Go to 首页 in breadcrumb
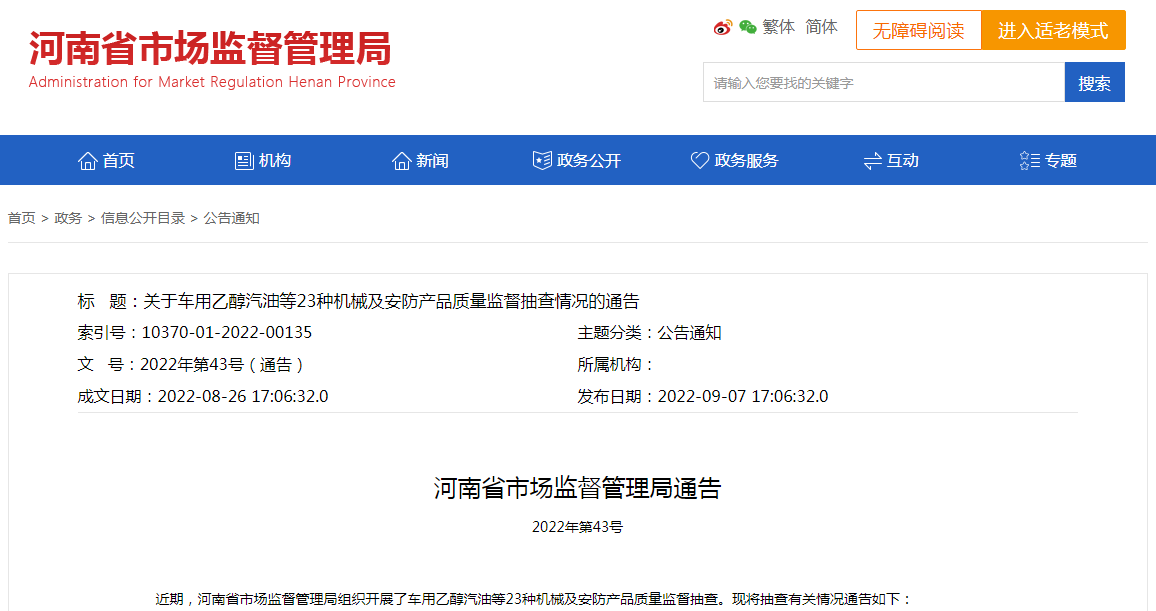The image size is (1156, 611). [21, 218]
